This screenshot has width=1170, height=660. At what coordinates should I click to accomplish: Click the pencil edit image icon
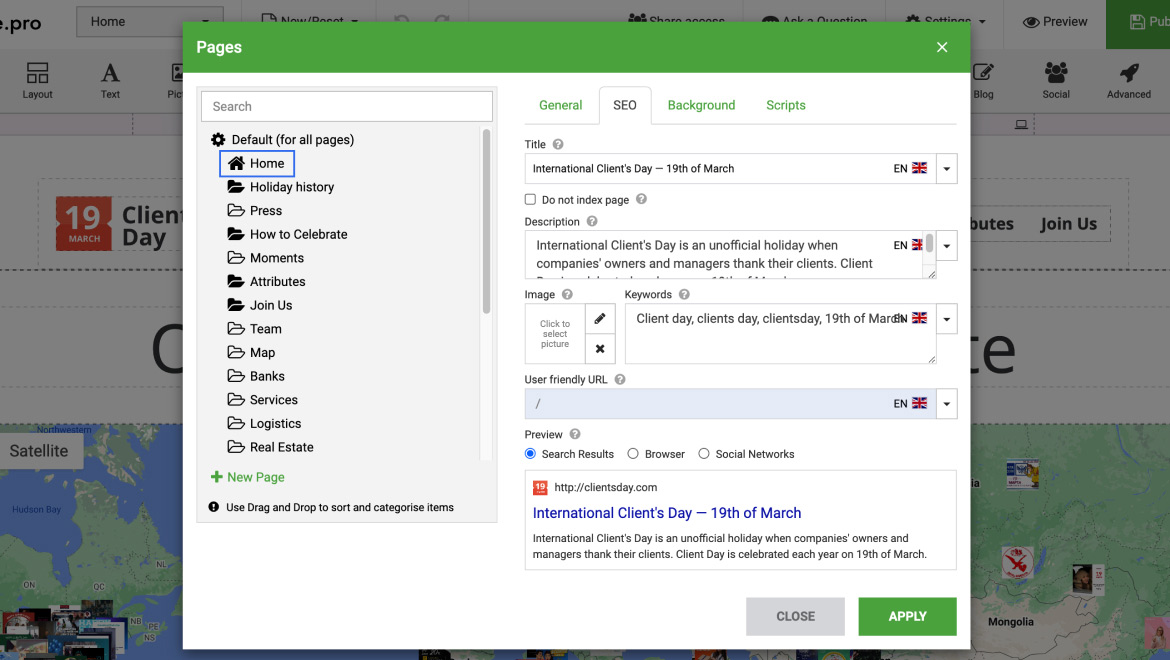click(600, 319)
